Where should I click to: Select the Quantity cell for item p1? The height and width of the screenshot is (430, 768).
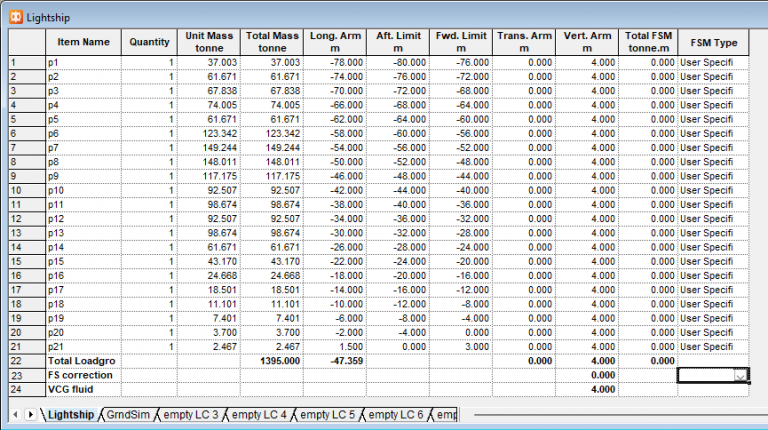(150, 62)
